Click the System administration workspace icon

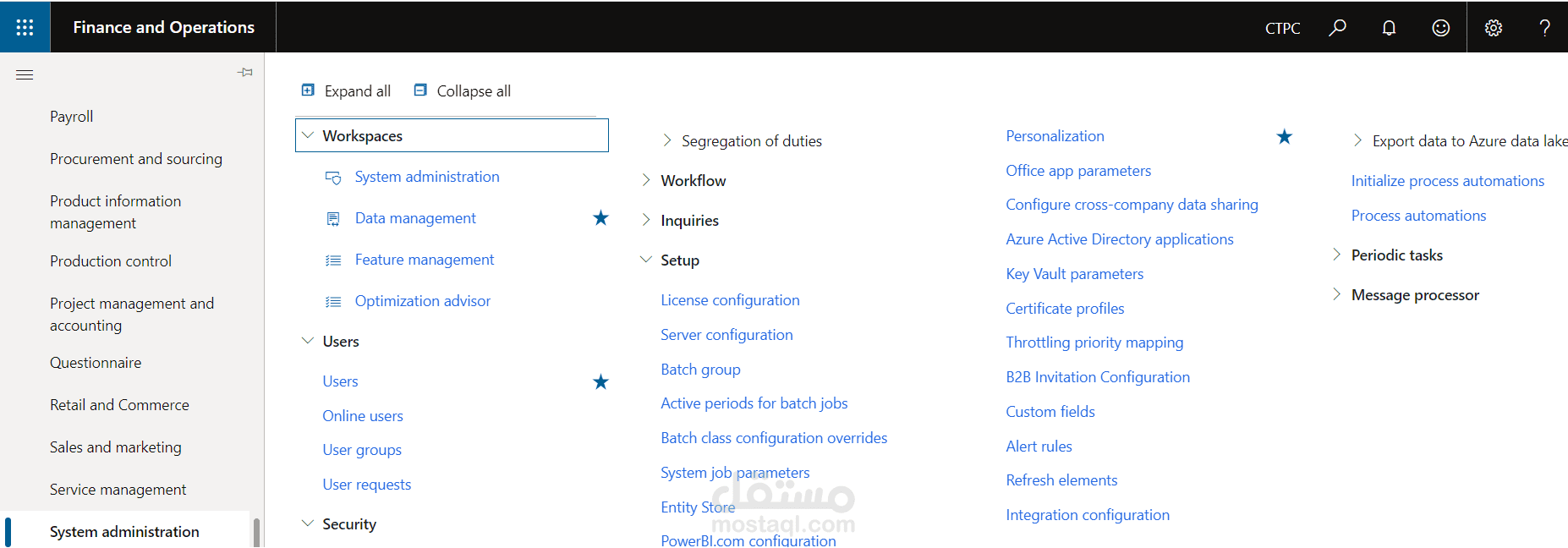pyautogui.click(x=333, y=178)
